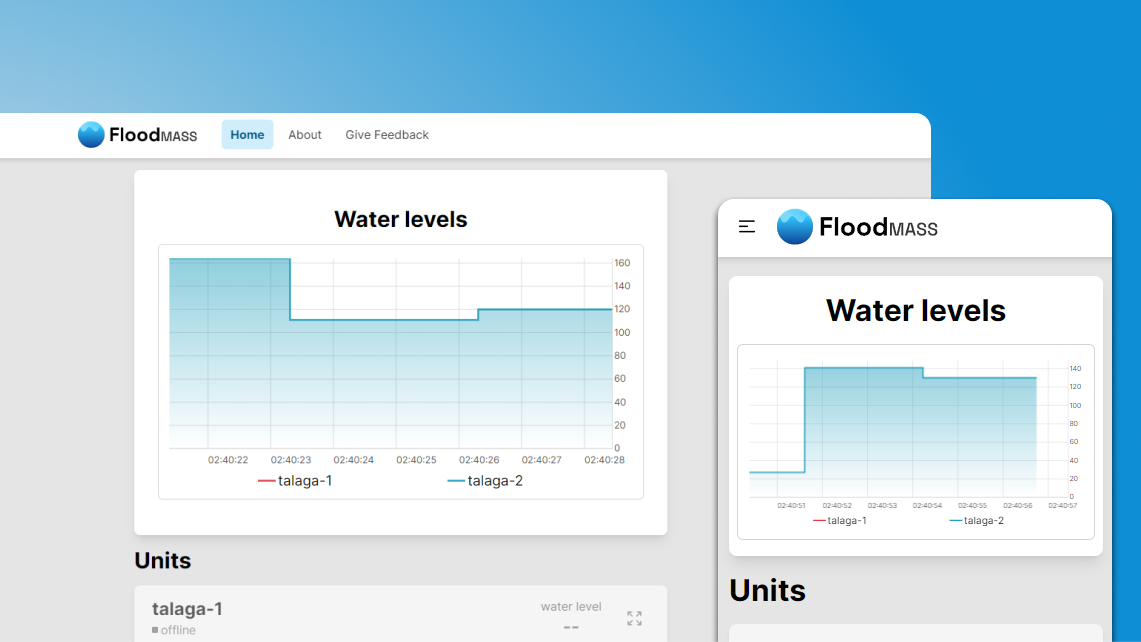Hide talaga-2 series label in mobile chart legend
This screenshot has height=642, width=1141.
983,520
